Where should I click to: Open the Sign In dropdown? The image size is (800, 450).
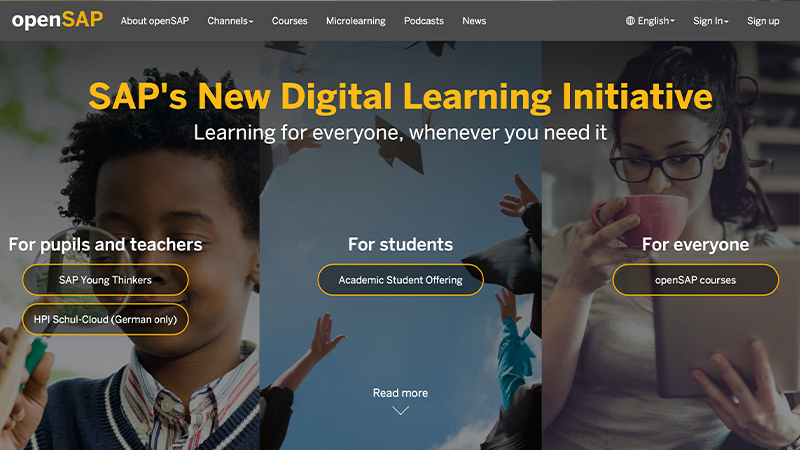pyautogui.click(x=711, y=21)
